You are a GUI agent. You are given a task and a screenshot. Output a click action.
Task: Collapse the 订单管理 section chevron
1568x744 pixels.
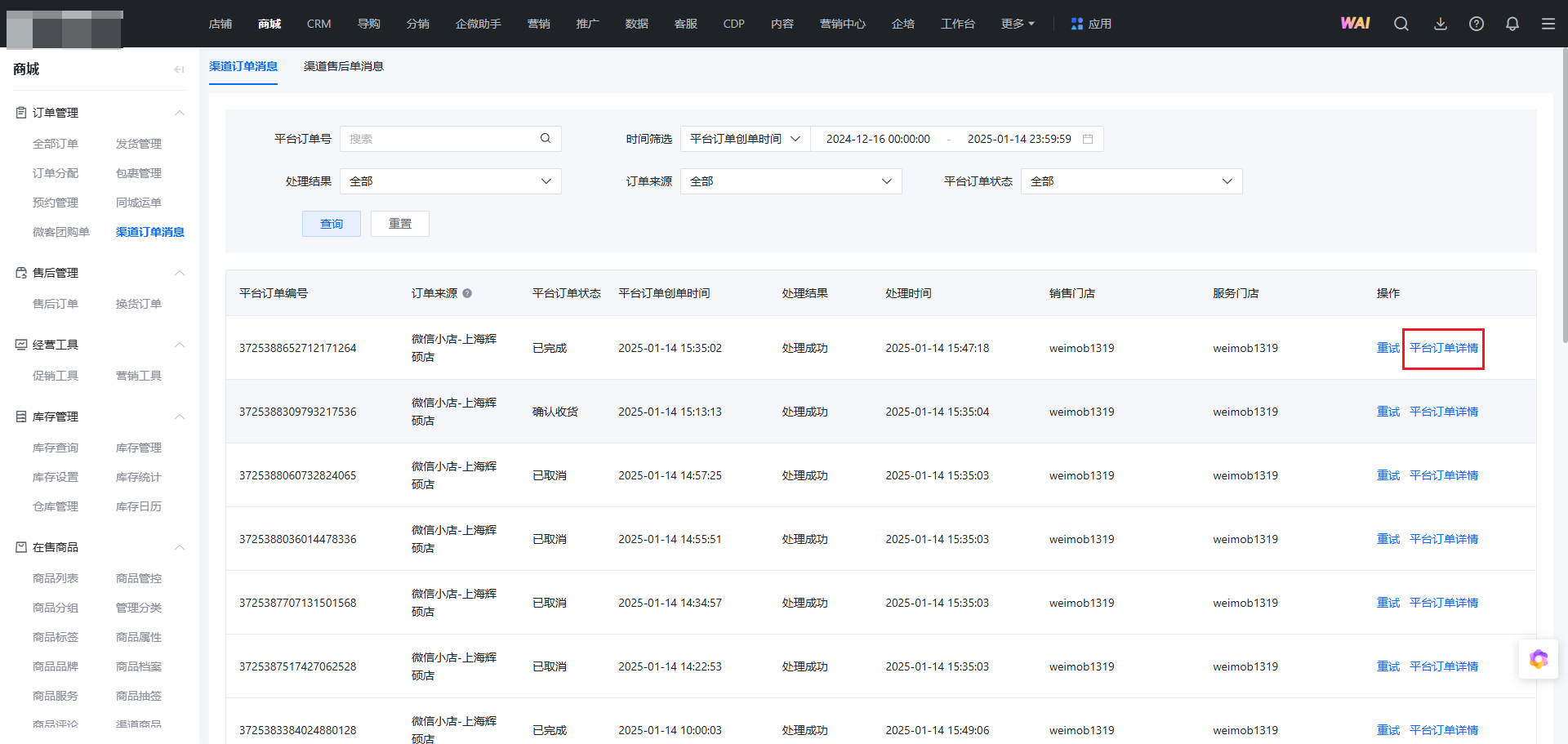180,113
